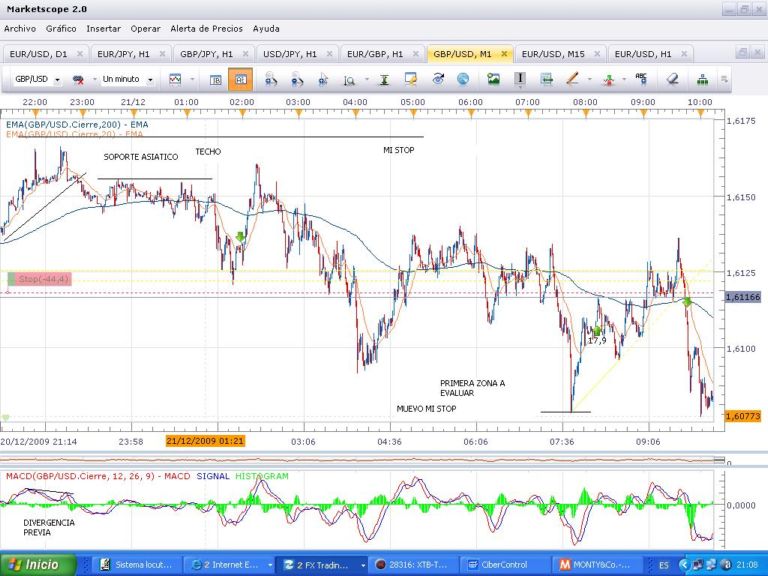Expand the 'Un minuto' timeframe dropdown
Viewport: 768px width, 576px height.
click(x=150, y=79)
